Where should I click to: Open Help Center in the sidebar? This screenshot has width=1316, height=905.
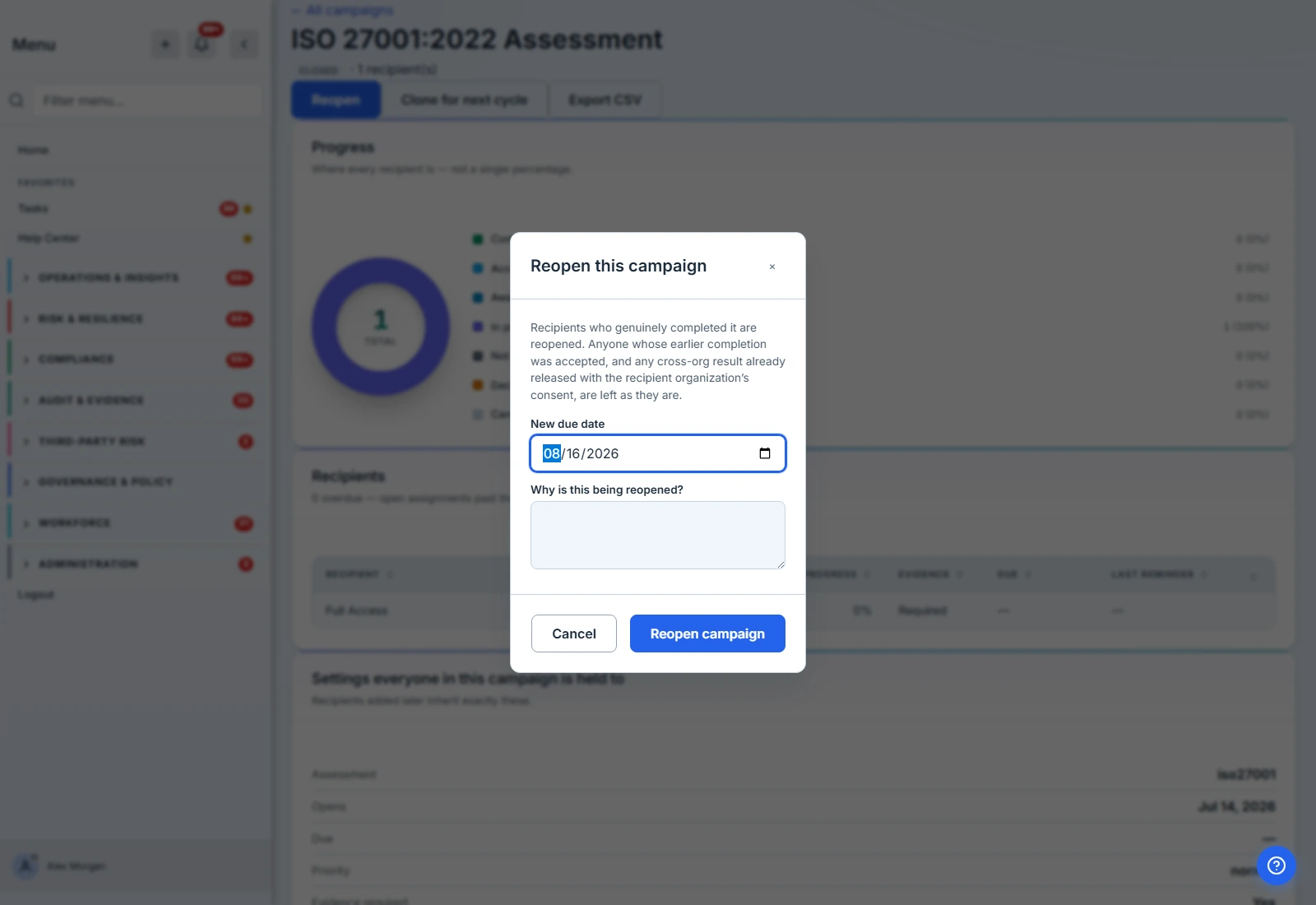tap(49, 238)
